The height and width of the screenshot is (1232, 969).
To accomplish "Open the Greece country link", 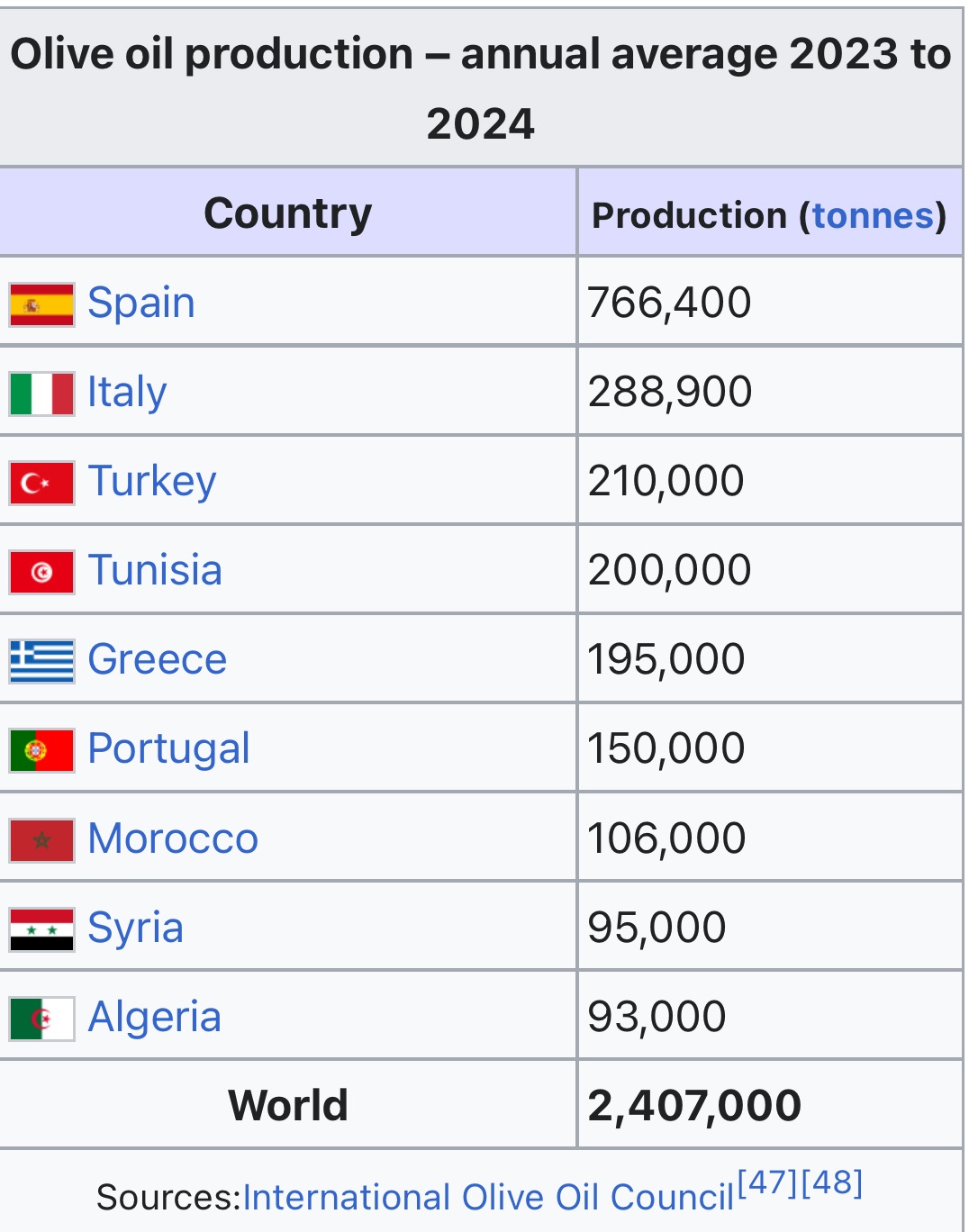I will [158, 659].
